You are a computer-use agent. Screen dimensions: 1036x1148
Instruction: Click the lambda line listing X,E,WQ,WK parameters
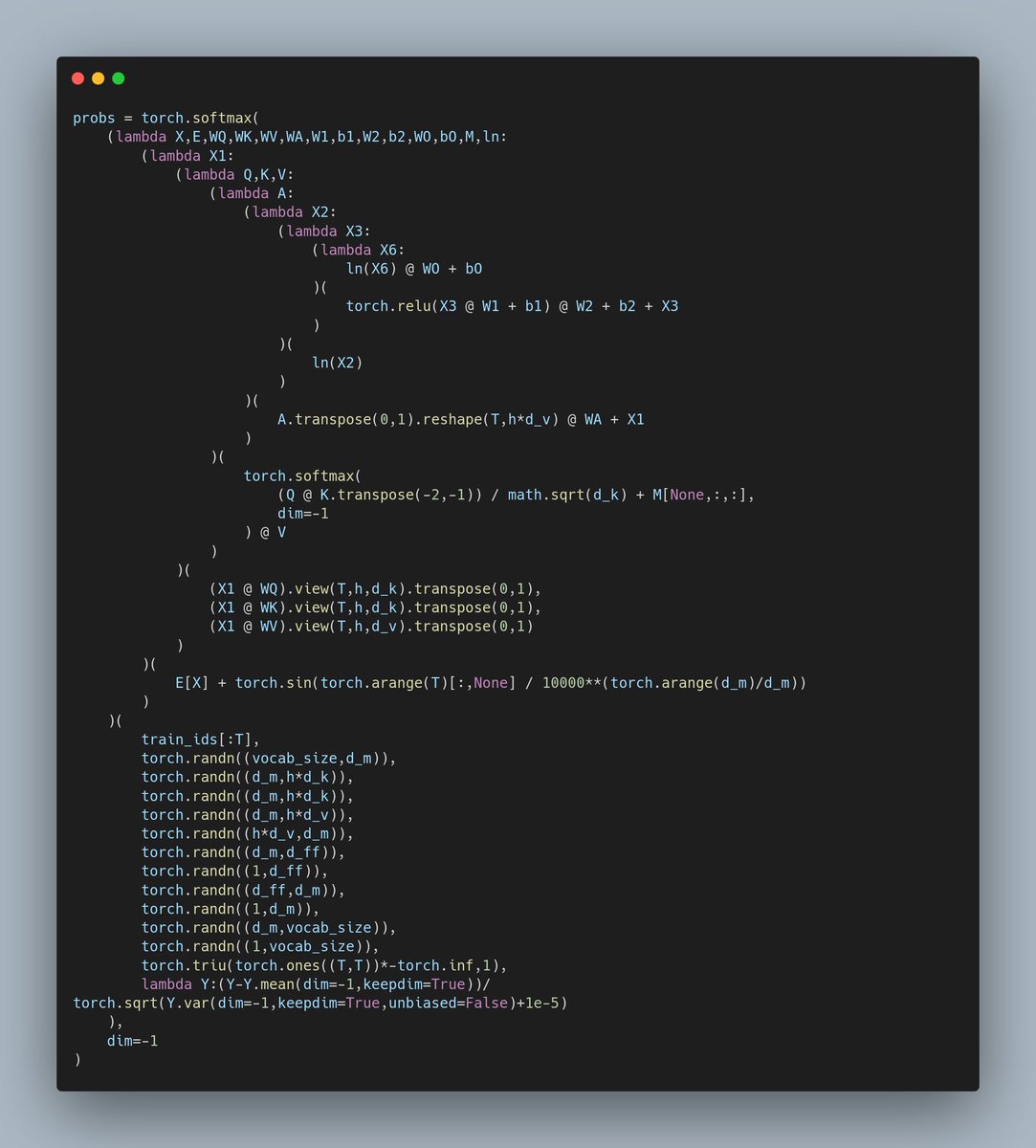pos(307,137)
